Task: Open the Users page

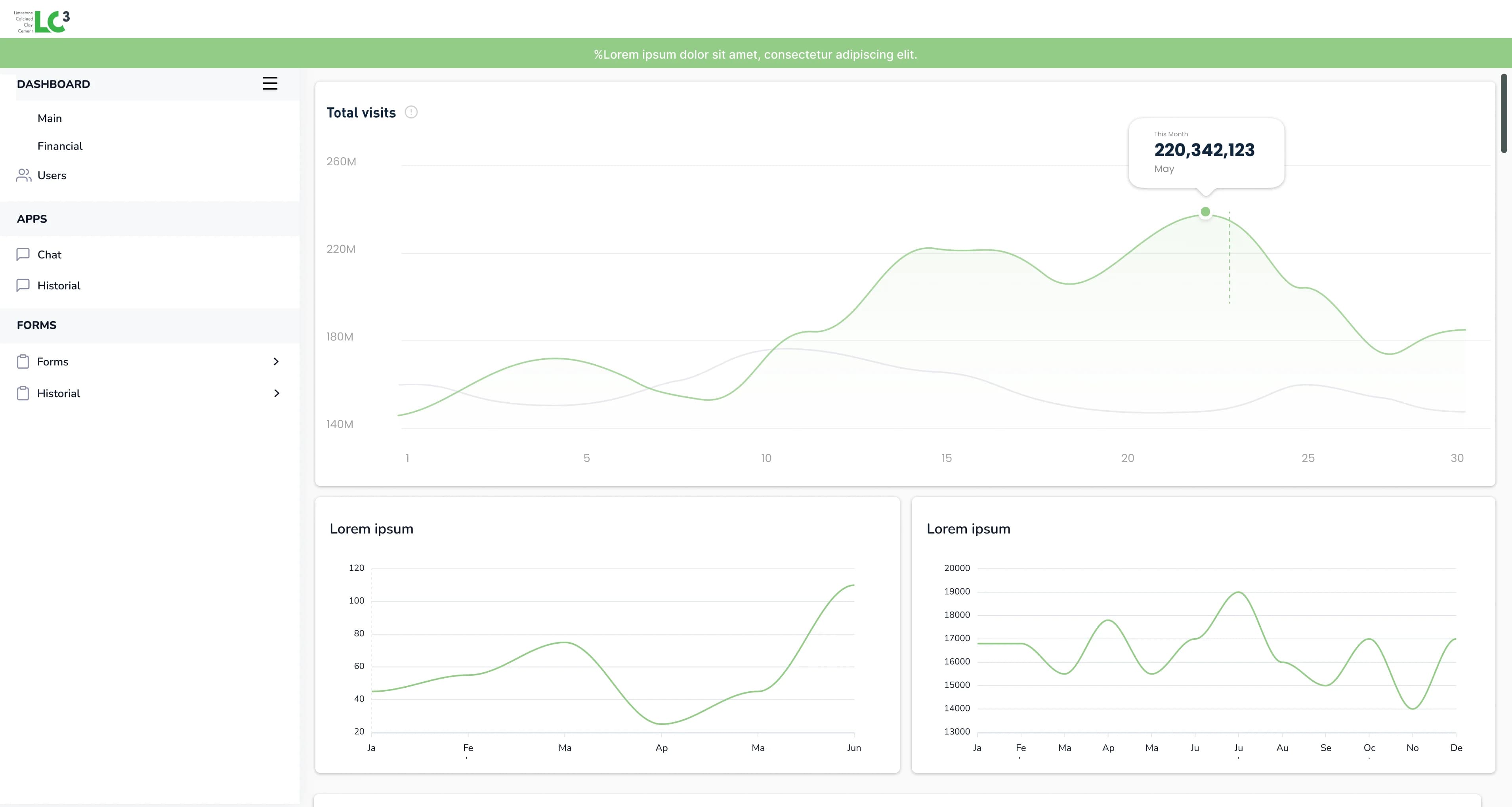Action: (x=52, y=175)
